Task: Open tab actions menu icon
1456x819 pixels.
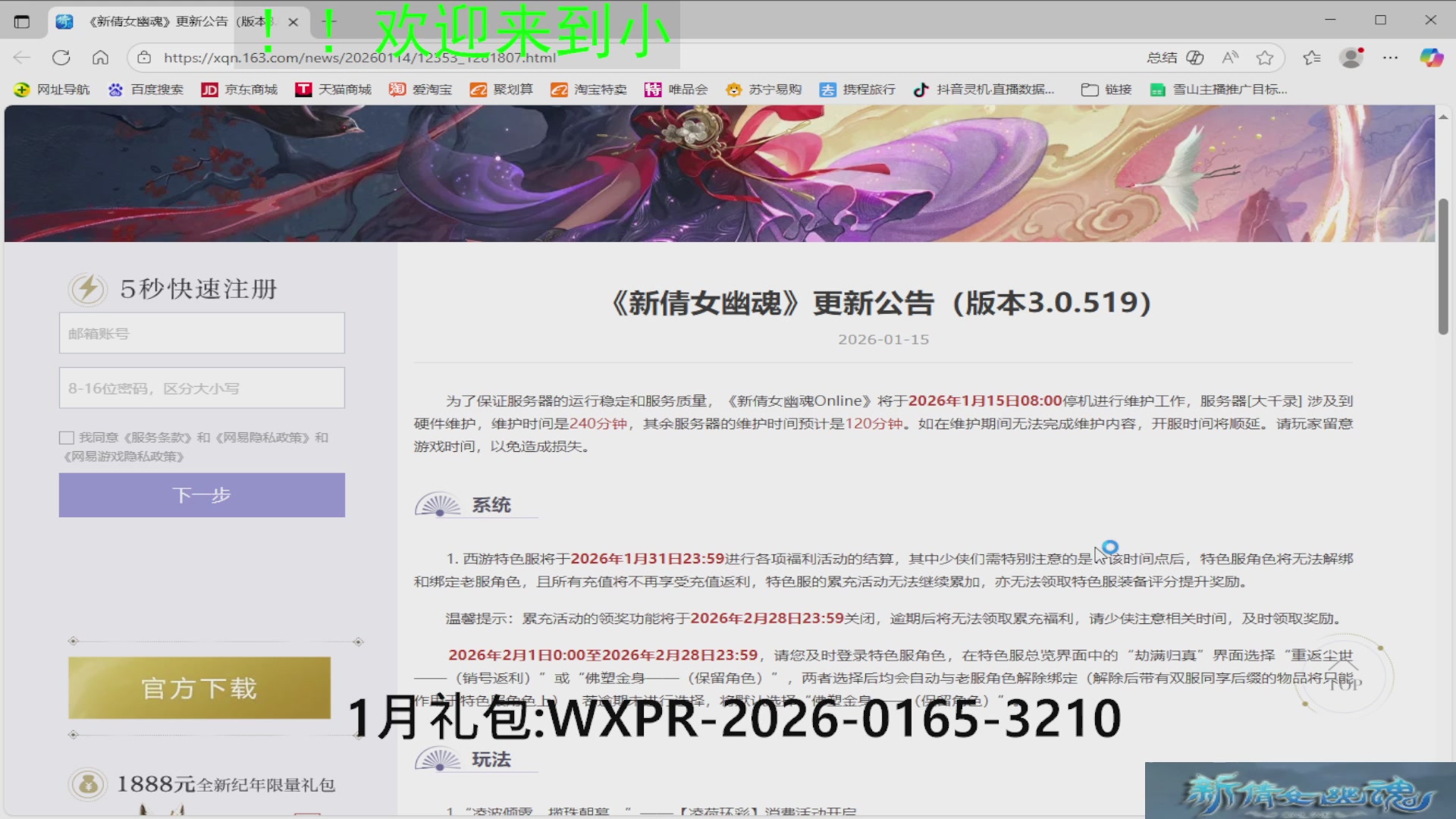Action: [x=22, y=21]
